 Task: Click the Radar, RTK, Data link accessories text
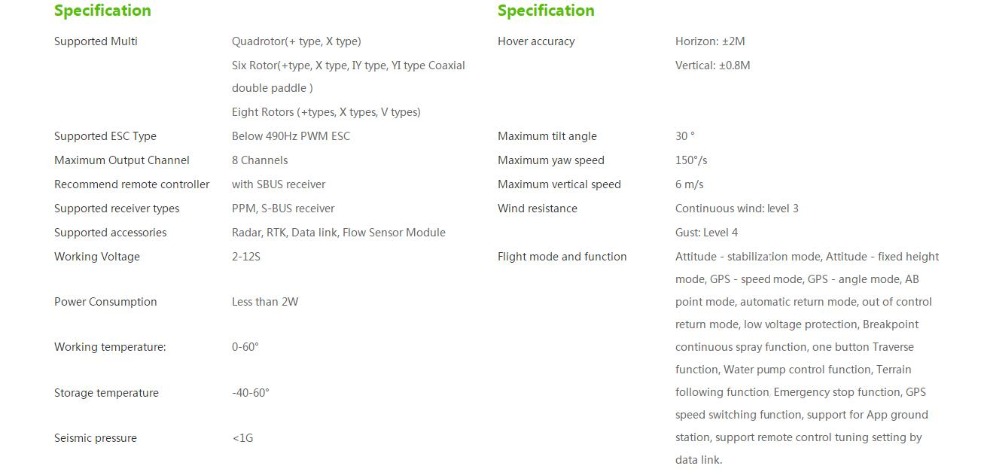click(x=339, y=233)
